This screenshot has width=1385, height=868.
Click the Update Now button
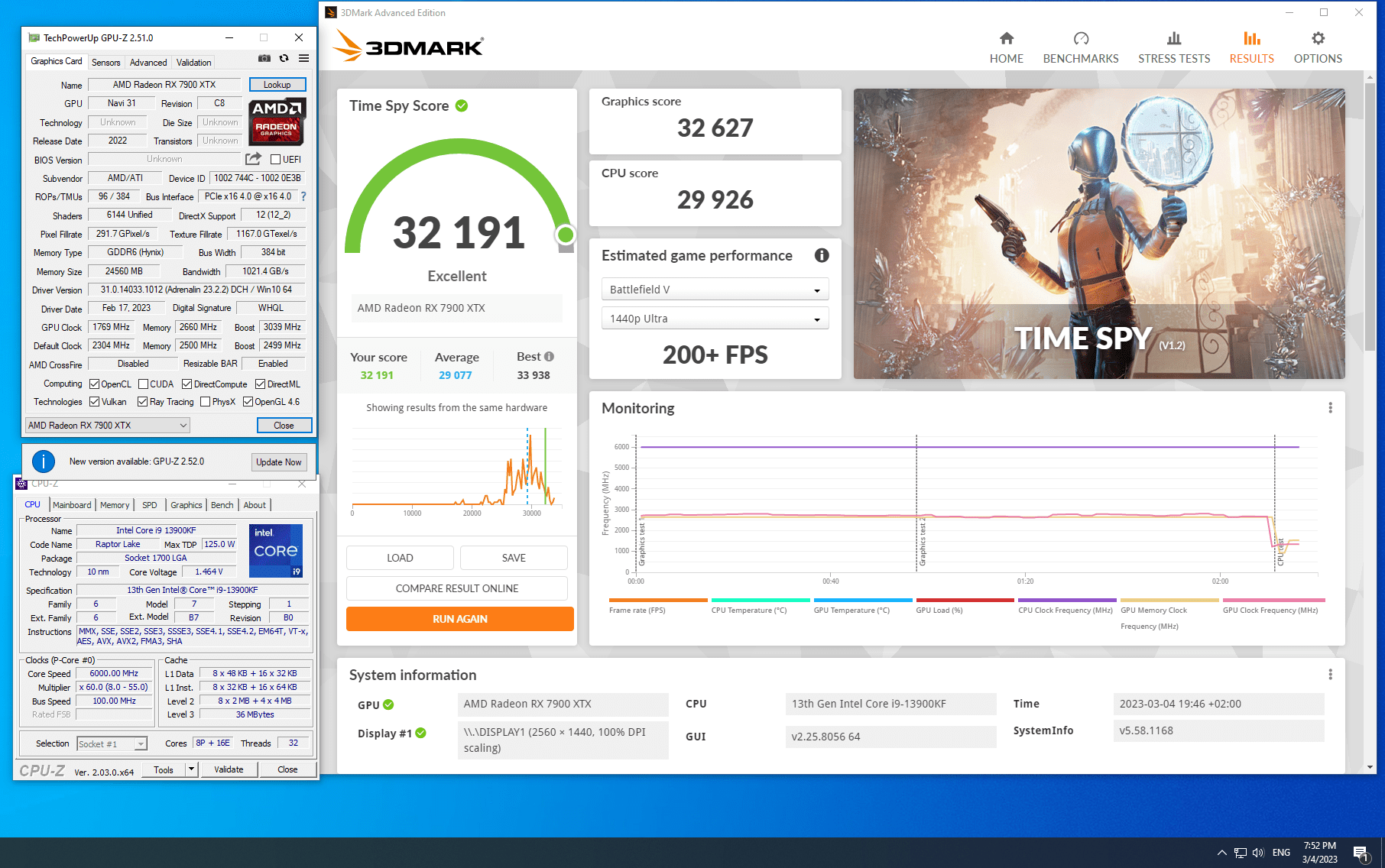pos(279,462)
